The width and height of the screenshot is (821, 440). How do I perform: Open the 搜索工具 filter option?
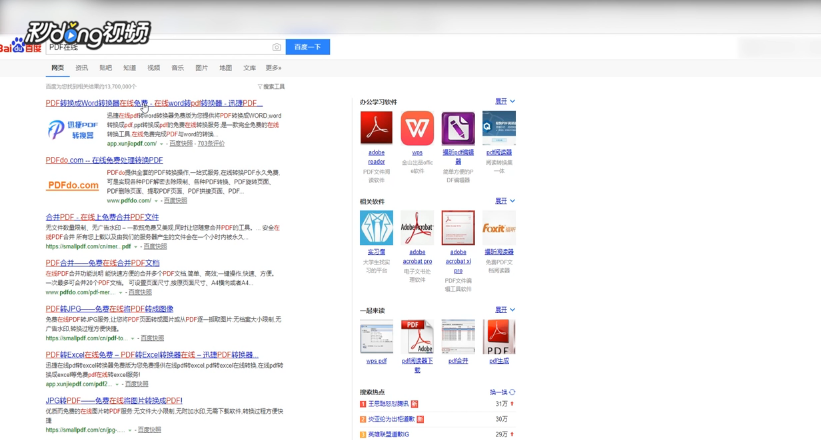click(x=271, y=86)
